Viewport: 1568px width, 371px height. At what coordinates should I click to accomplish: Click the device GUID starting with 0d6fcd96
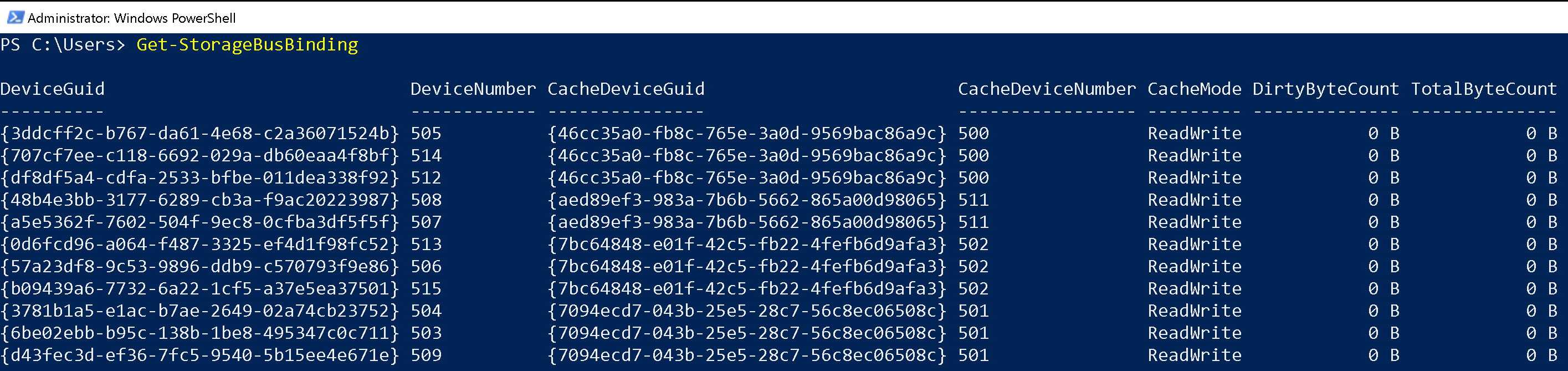click(199, 245)
